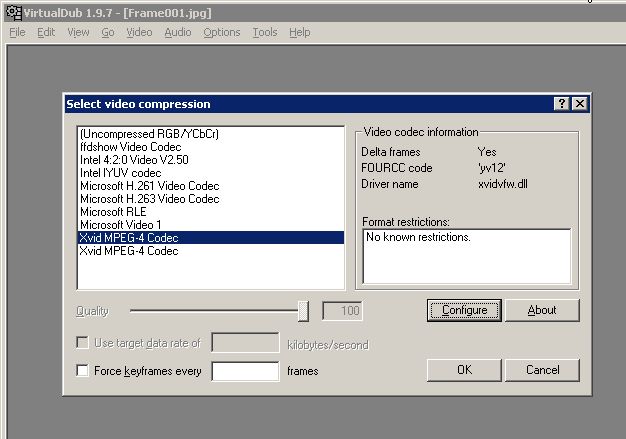This screenshot has width=626, height=439.
Task: Open the View menu
Action: [78, 32]
